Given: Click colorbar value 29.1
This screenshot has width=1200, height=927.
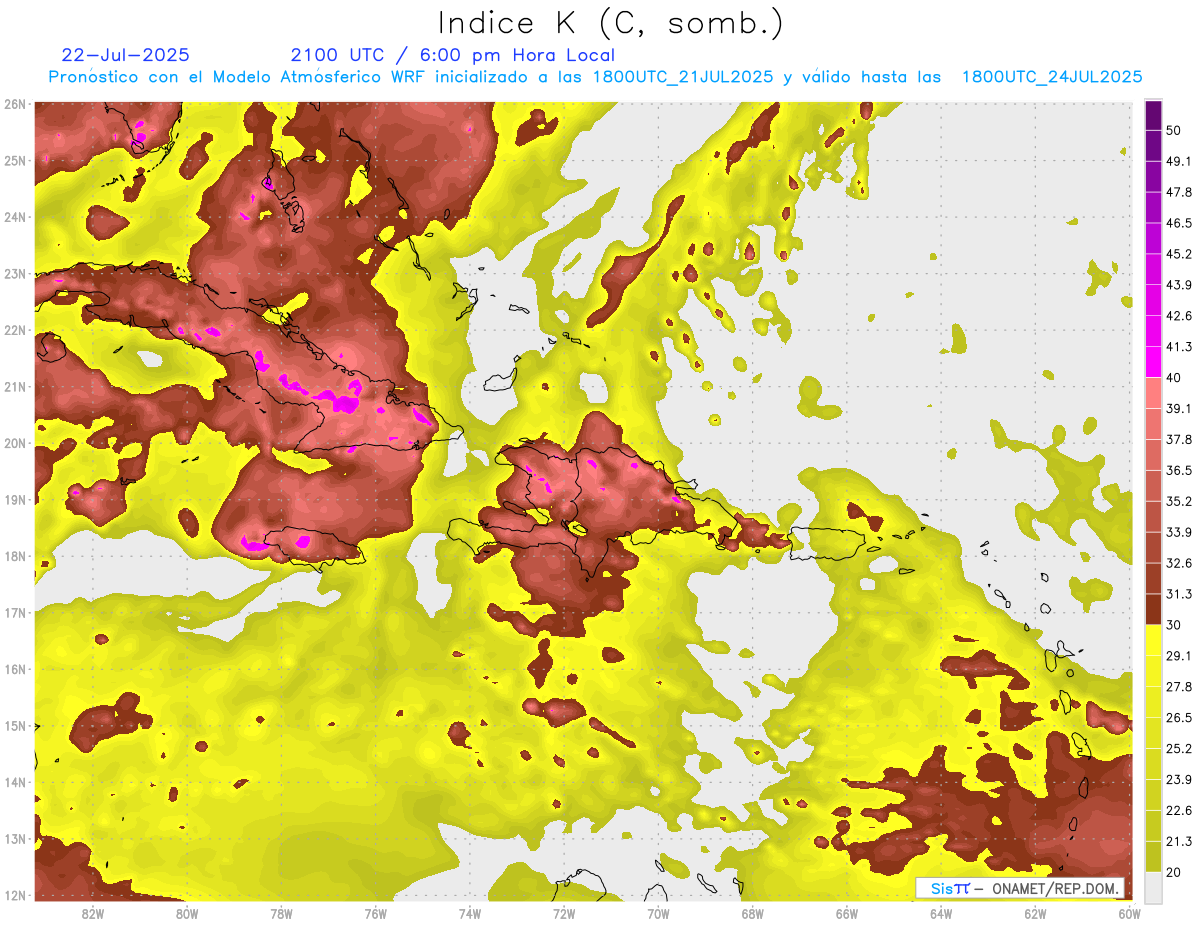Looking at the screenshot, I should click(x=1179, y=656).
